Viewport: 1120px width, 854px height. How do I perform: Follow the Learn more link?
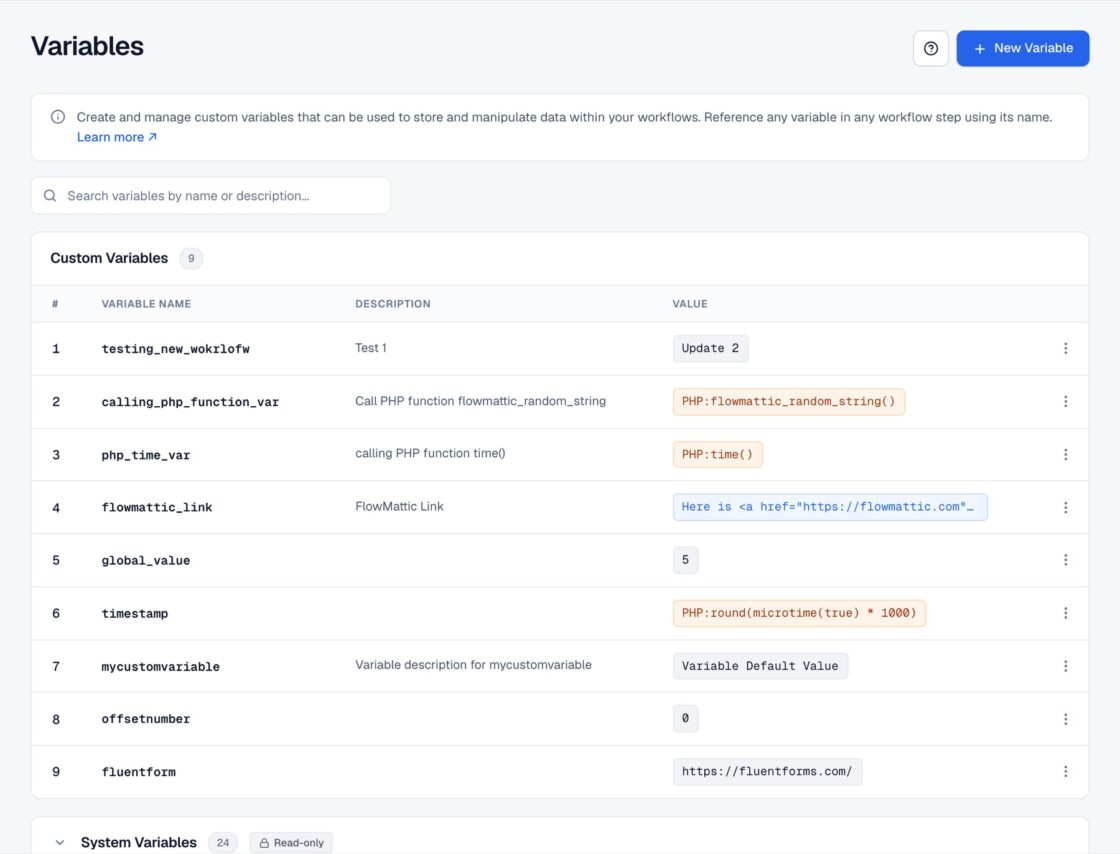(117, 137)
